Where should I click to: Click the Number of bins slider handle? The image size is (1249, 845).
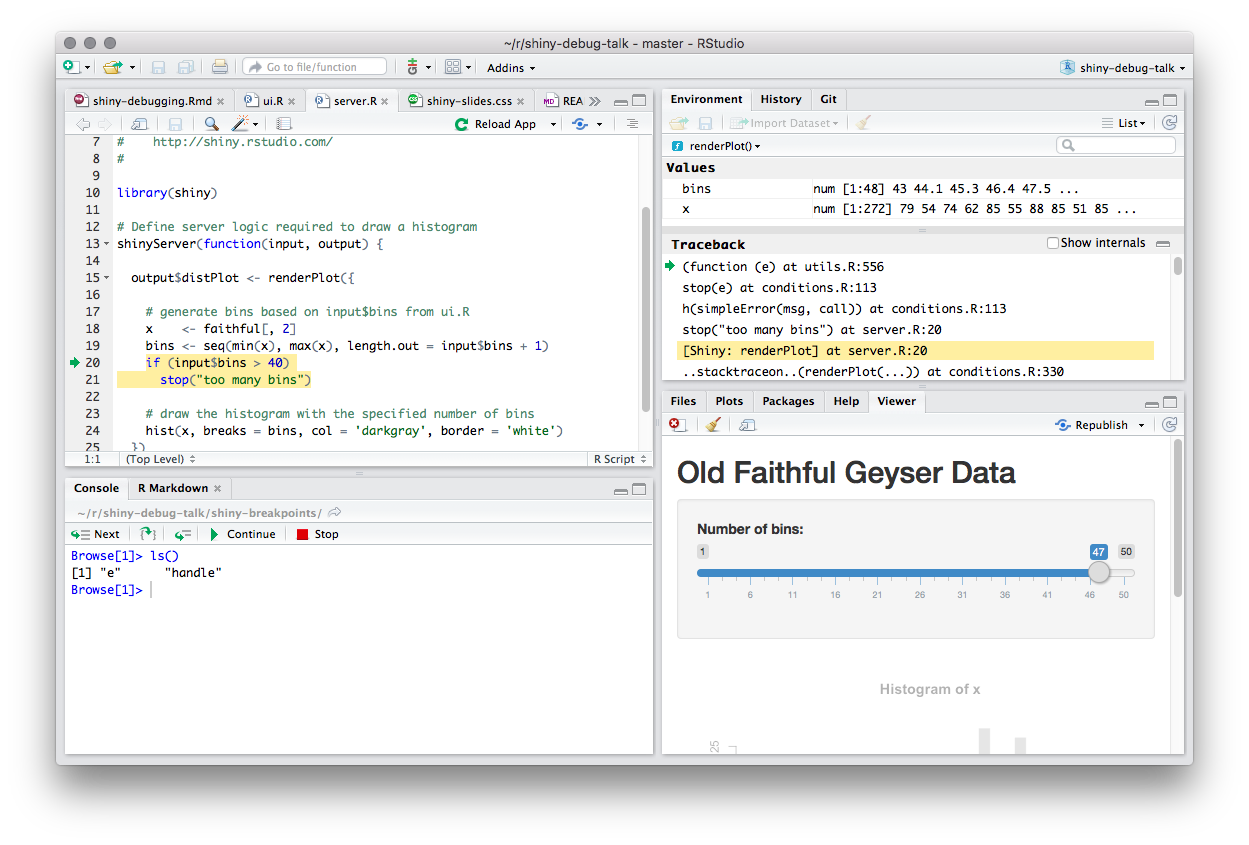[1099, 572]
